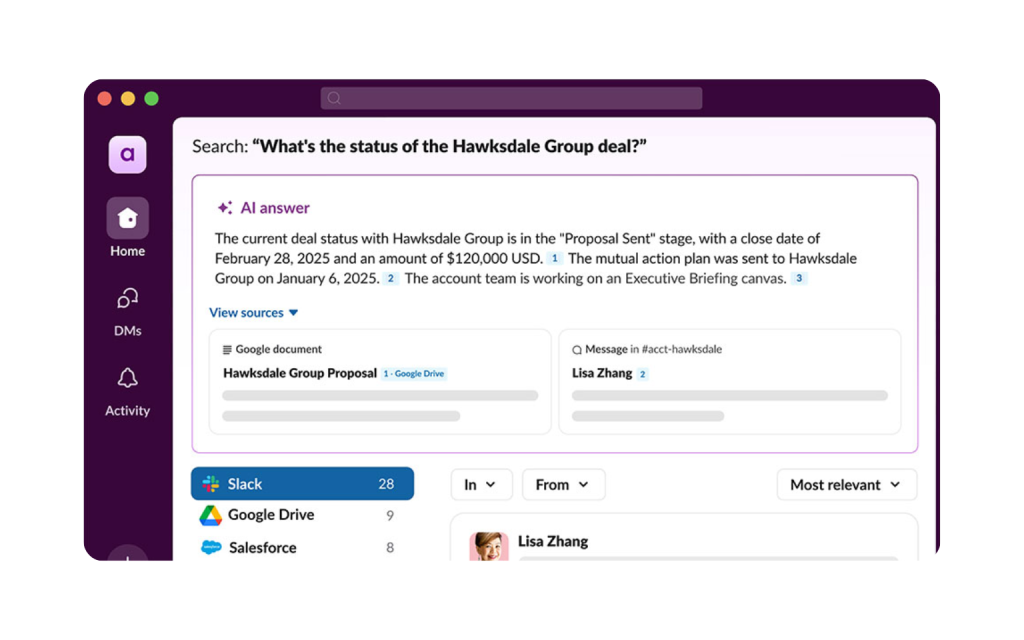Click the Home icon in sidebar
The image size is (1024, 640).
coord(128,219)
